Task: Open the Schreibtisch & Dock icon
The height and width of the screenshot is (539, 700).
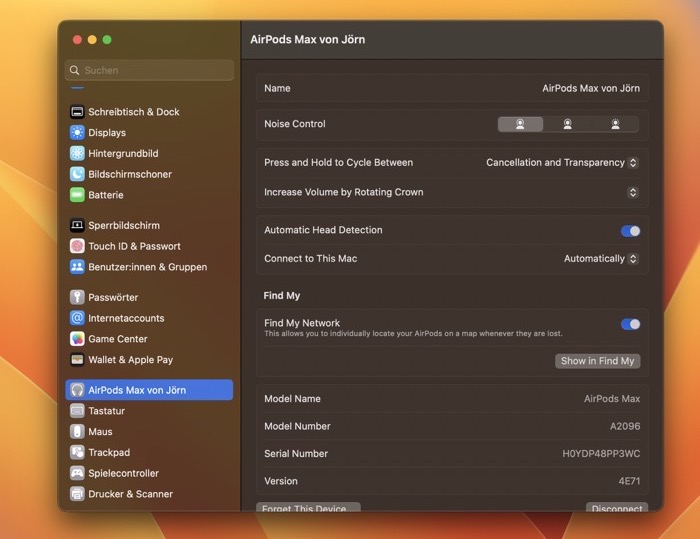Action: tap(77, 112)
